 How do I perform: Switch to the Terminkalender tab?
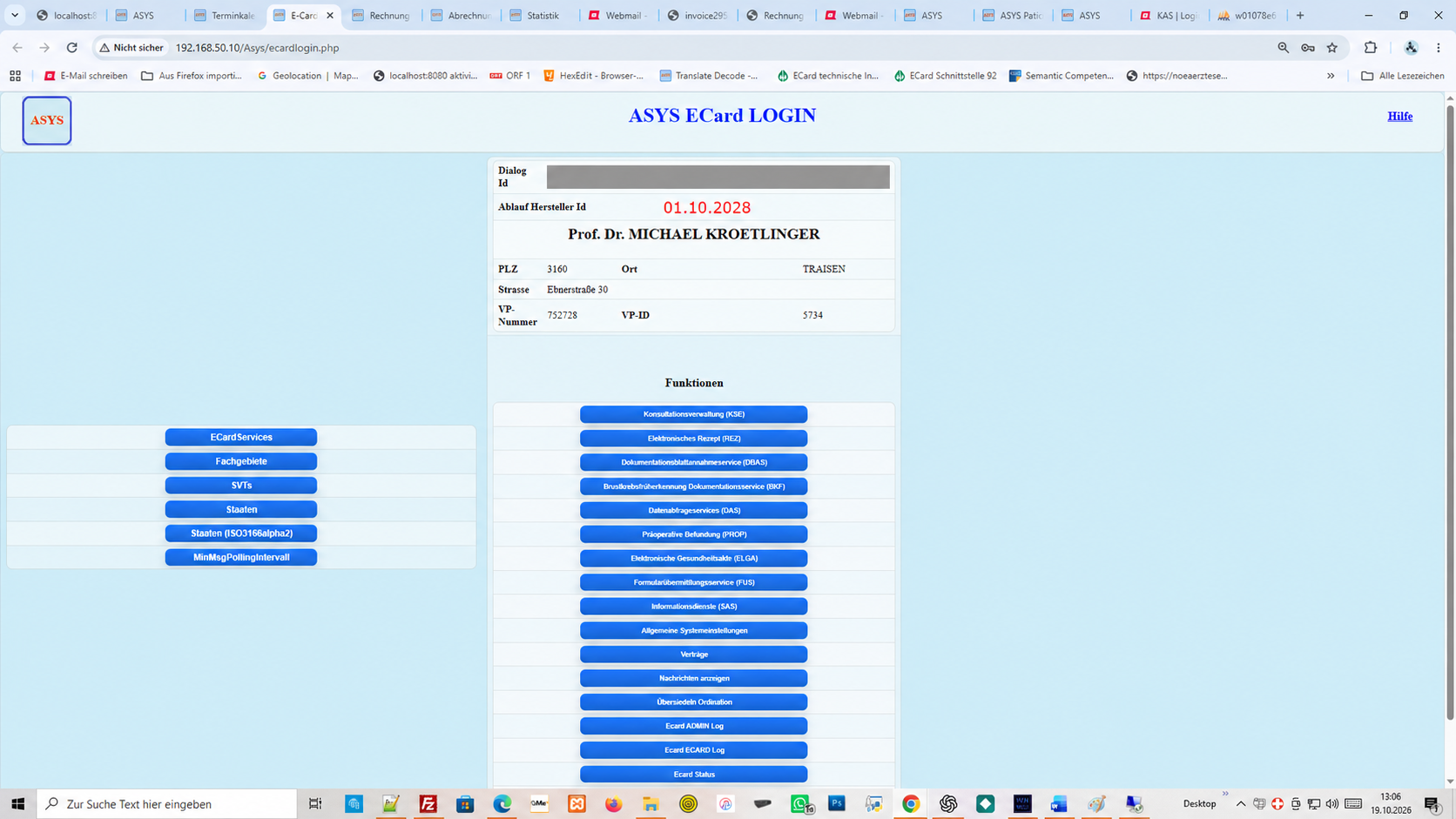click(x=225, y=16)
